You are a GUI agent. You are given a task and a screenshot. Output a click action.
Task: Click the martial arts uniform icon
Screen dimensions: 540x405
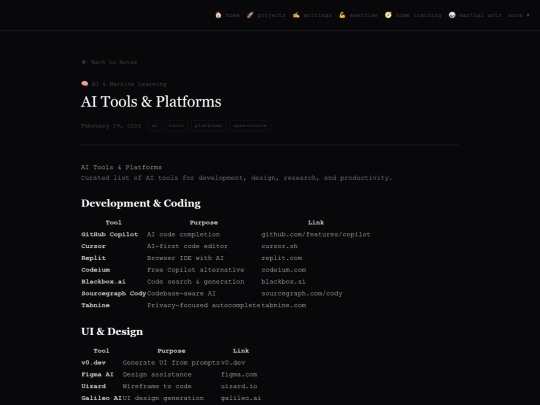click(x=452, y=15)
